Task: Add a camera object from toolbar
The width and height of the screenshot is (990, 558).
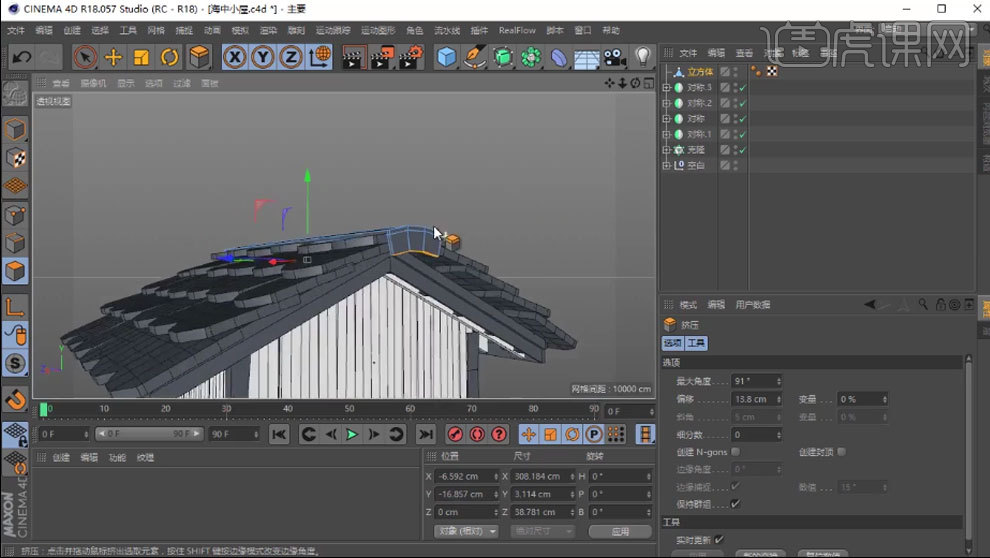Action: click(614, 57)
